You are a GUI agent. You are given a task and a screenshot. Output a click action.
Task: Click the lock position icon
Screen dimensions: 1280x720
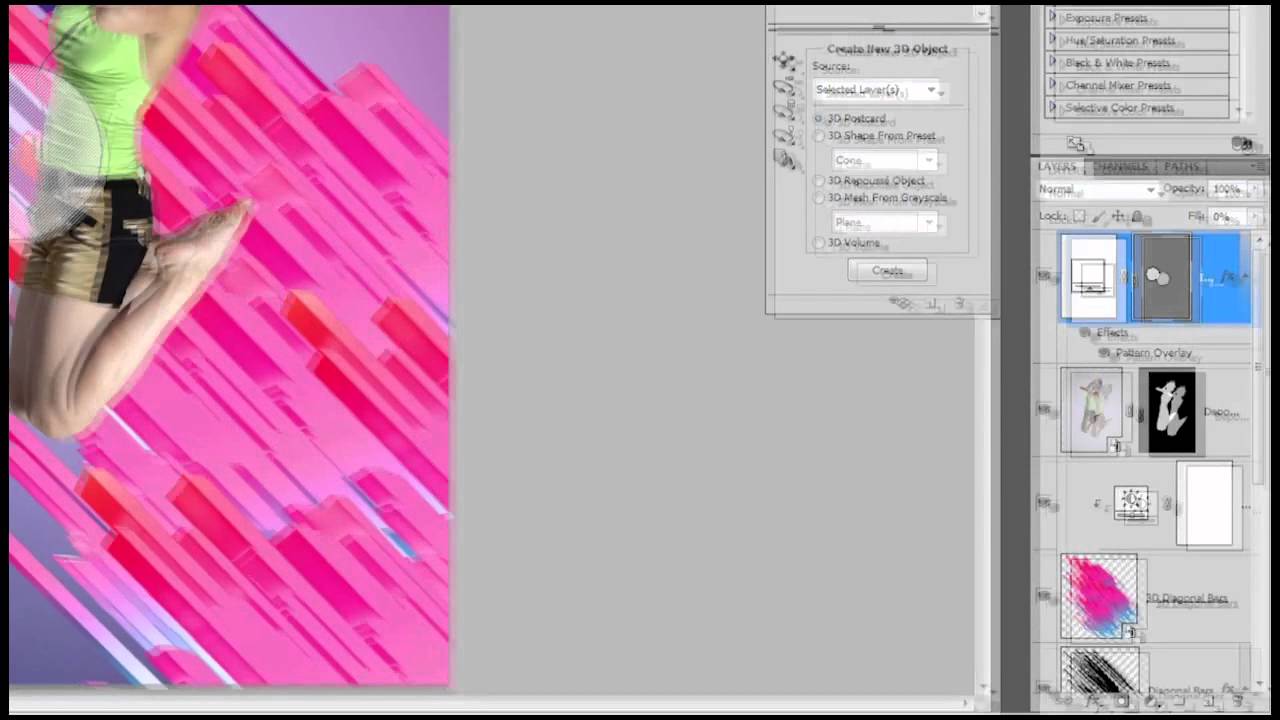(x=1117, y=216)
